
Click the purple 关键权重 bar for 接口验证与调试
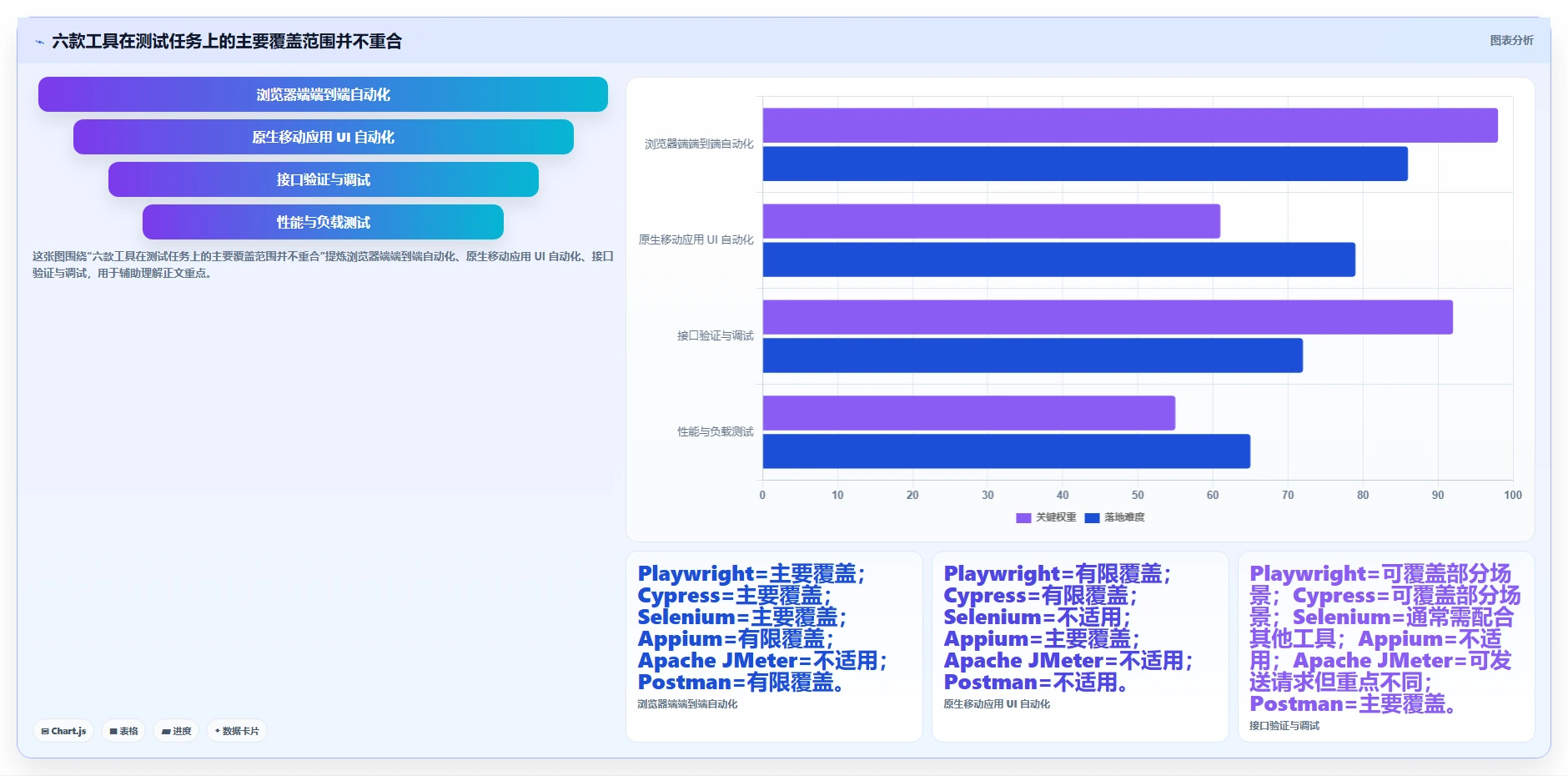coord(1108,317)
